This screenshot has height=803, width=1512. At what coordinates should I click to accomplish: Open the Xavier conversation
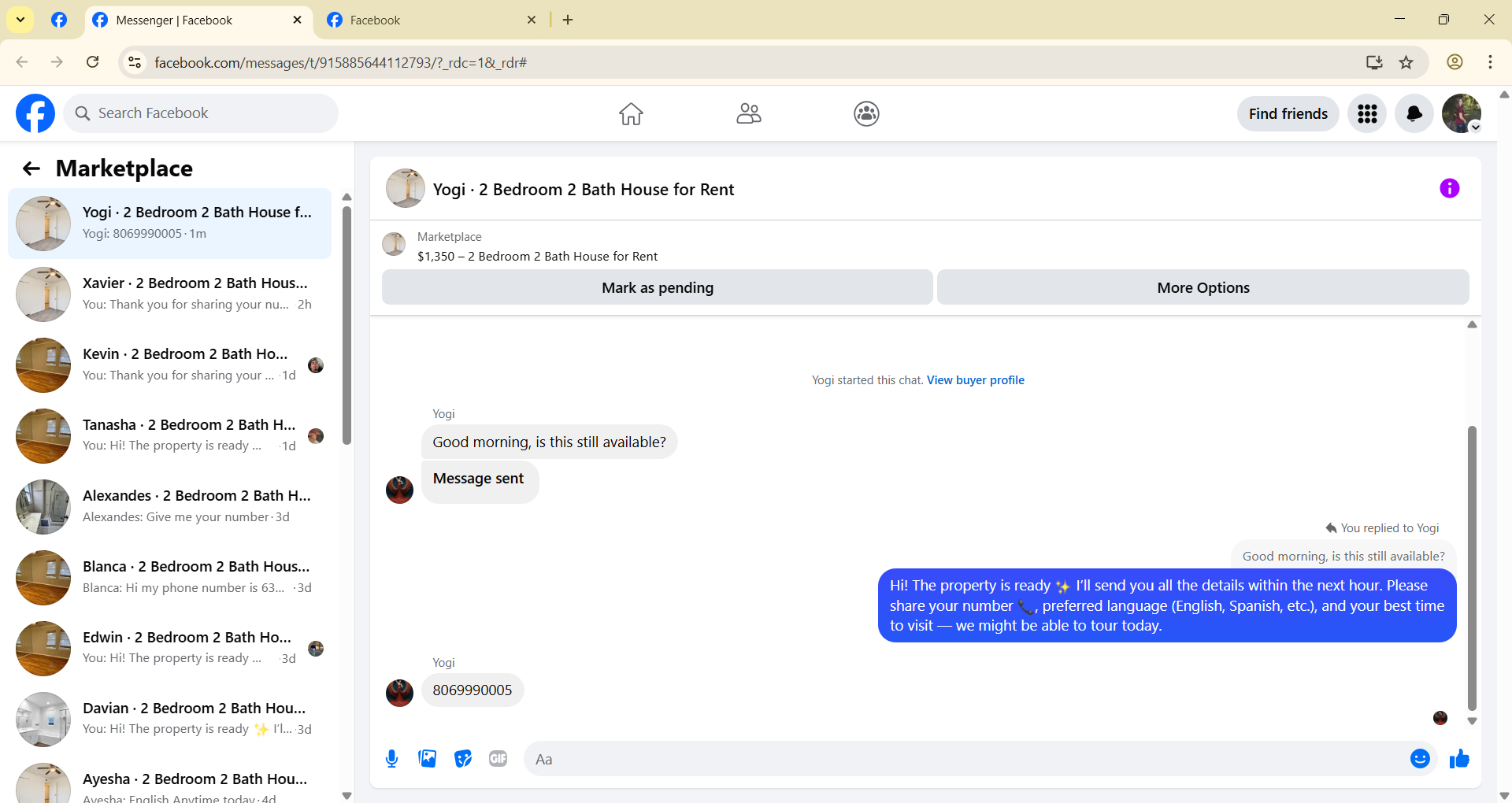click(x=169, y=294)
